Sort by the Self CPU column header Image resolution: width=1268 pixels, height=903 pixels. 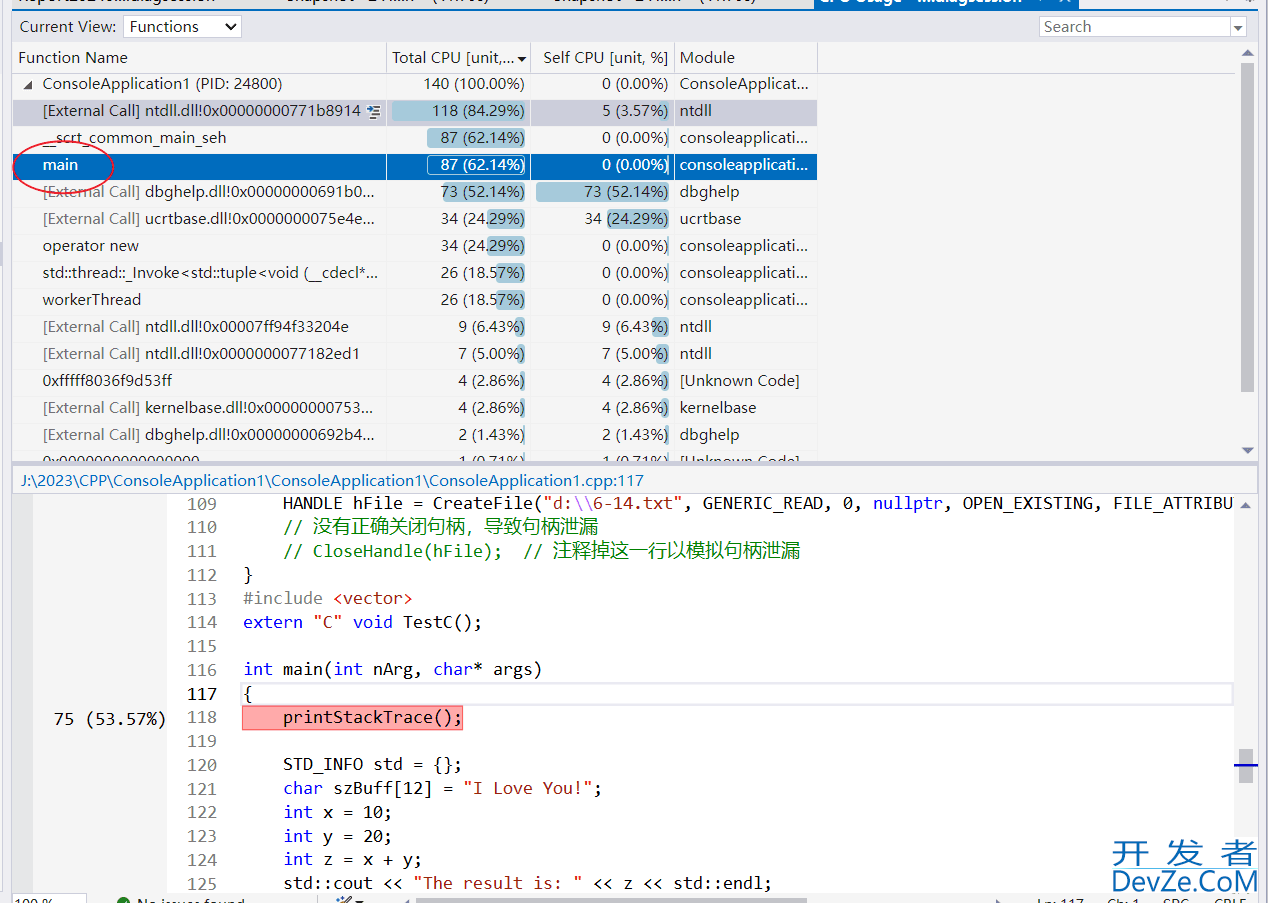tap(603, 58)
